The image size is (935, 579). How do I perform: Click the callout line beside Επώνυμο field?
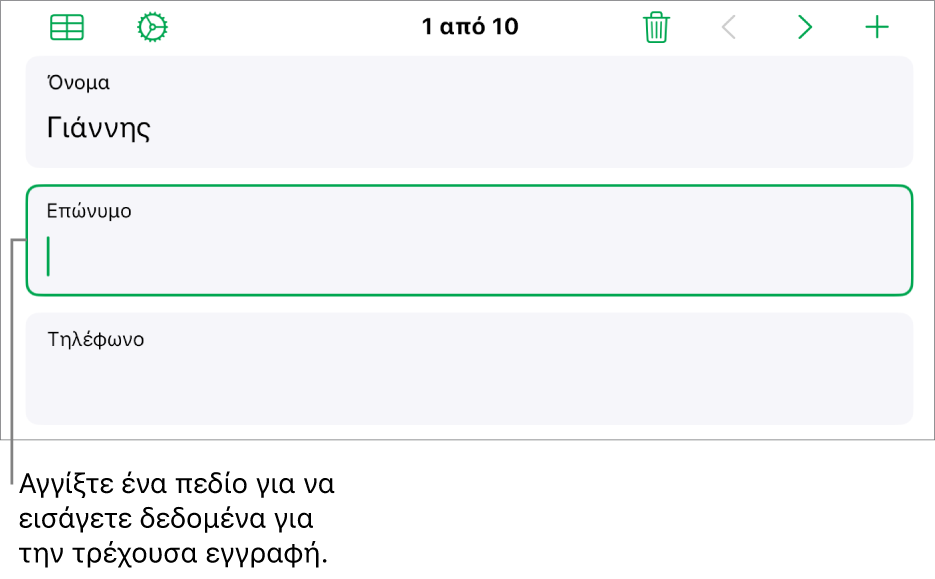[12, 358]
